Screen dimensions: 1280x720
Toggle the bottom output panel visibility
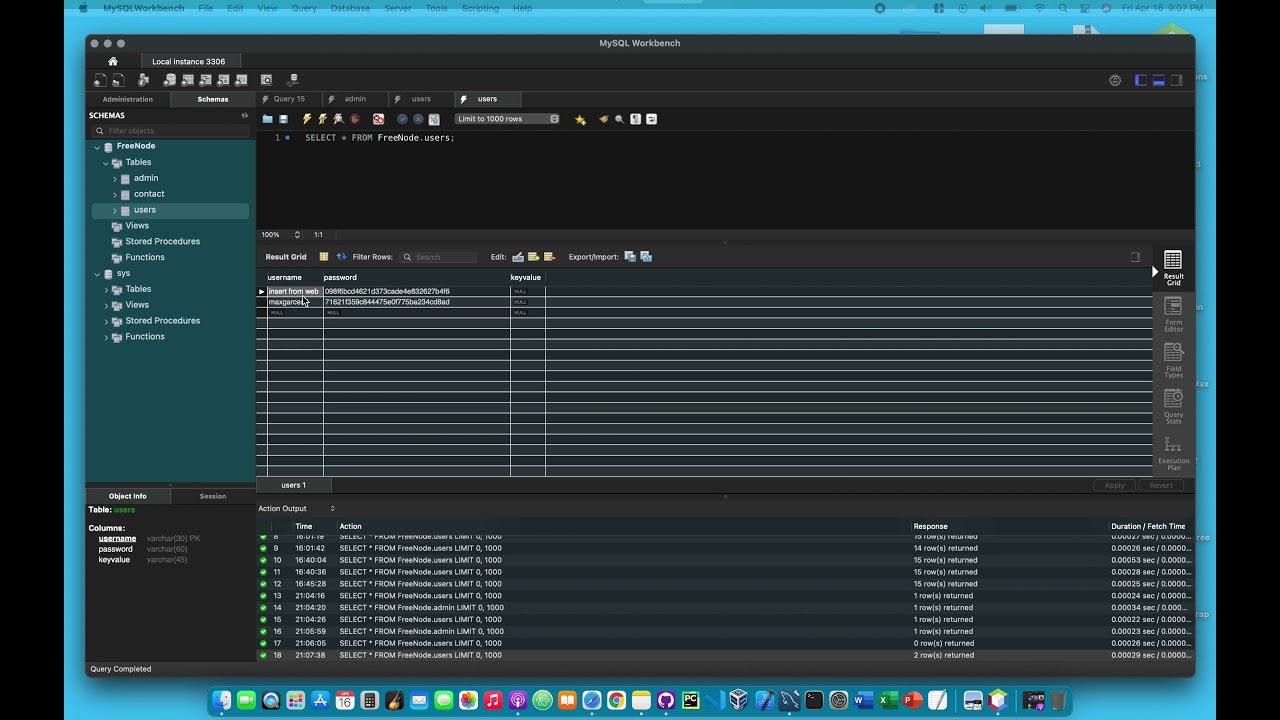coord(1159,80)
